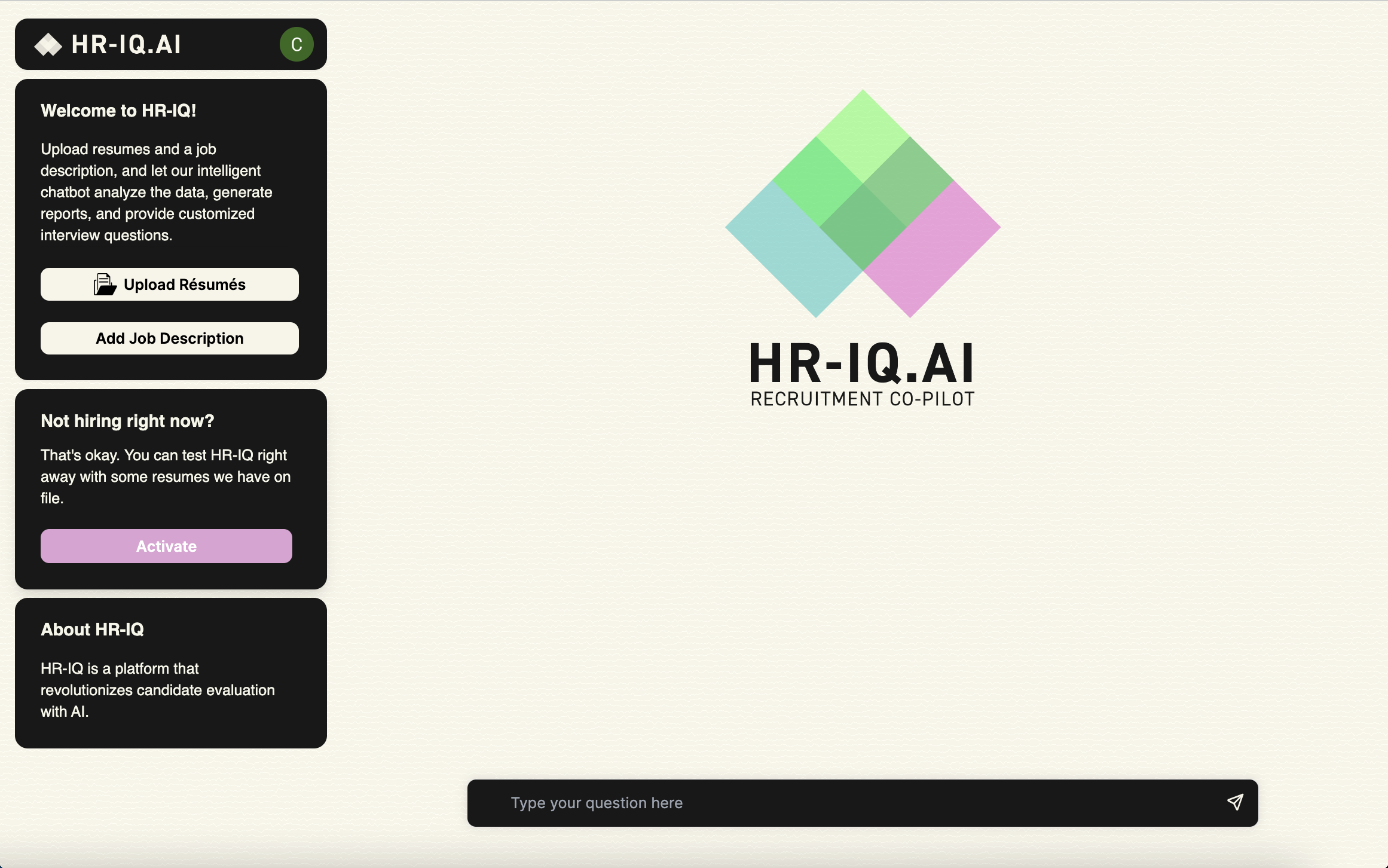Click the folder icon on Upload Résumés

[x=105, y=285]
